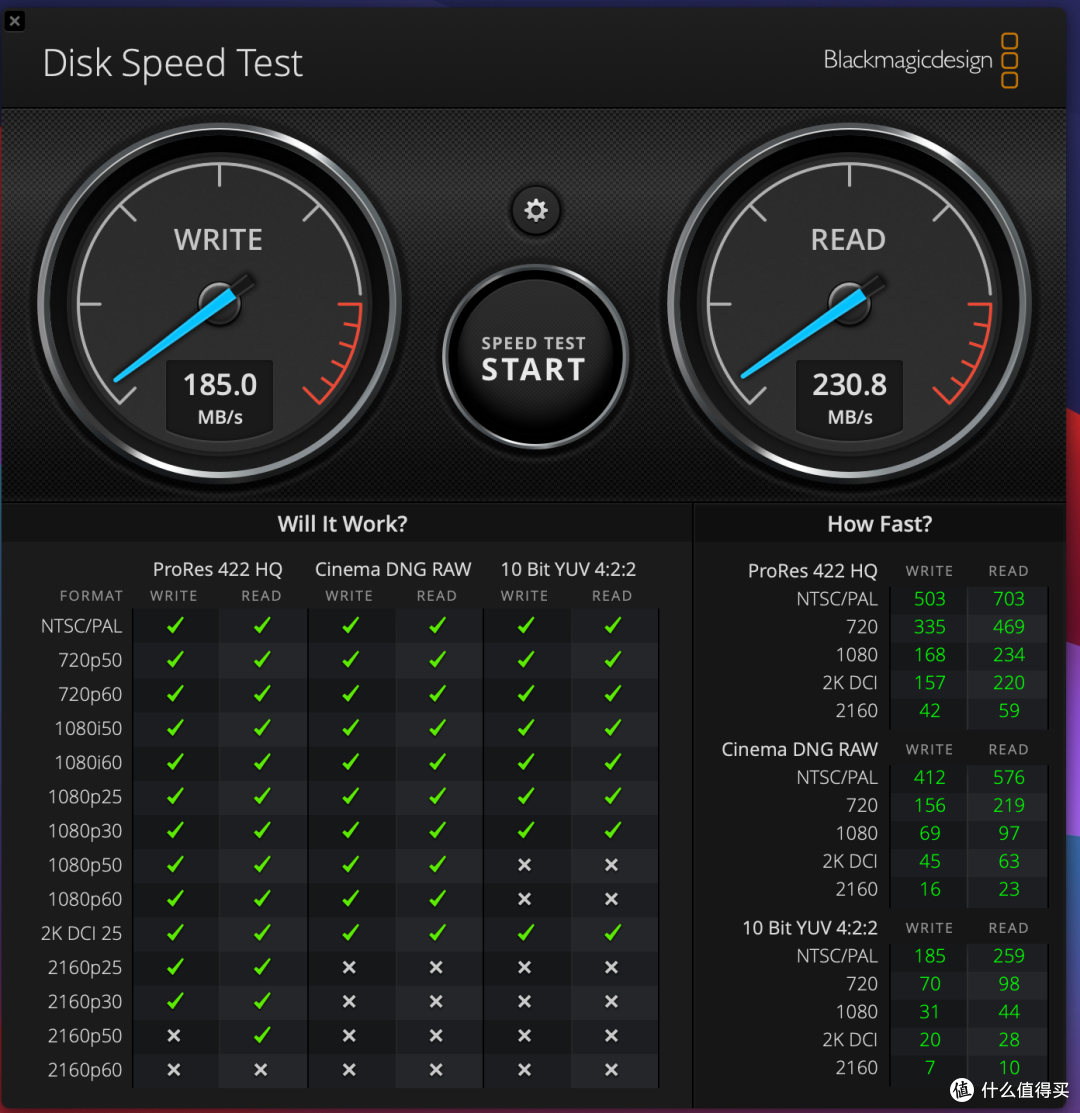Select the 'Will It Work?' heading
The width and height of the screenshot is (1080, 1113).
(x=343, y=524)
